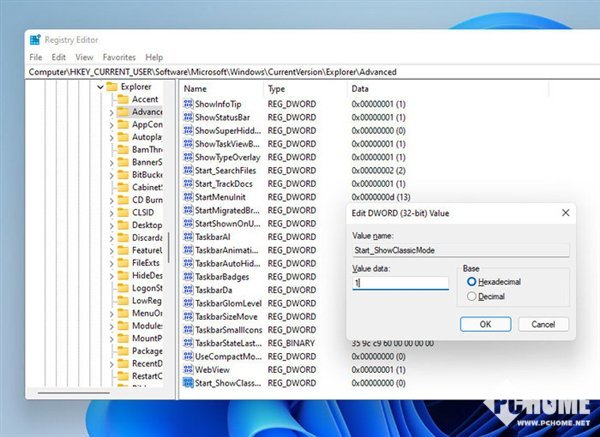Screen dimensions: 600x437
Task: Click the StartMenuInit value icon
Action: pyautogui.click(x=188, y=197)
